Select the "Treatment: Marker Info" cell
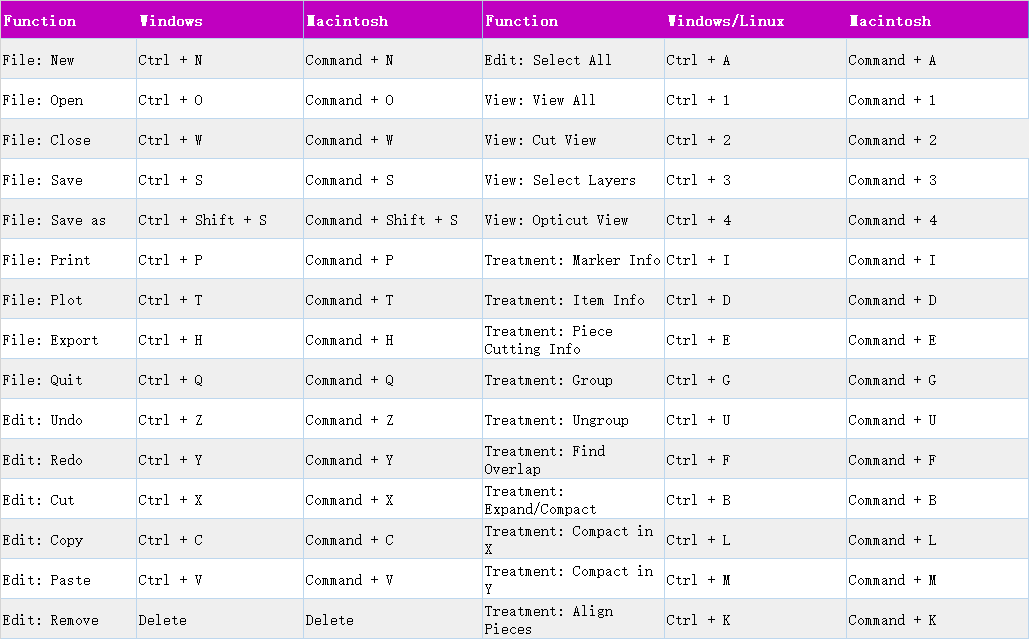Image resolution: width=1029 pixels, height=639 pixels. click(x=573, y=260)
